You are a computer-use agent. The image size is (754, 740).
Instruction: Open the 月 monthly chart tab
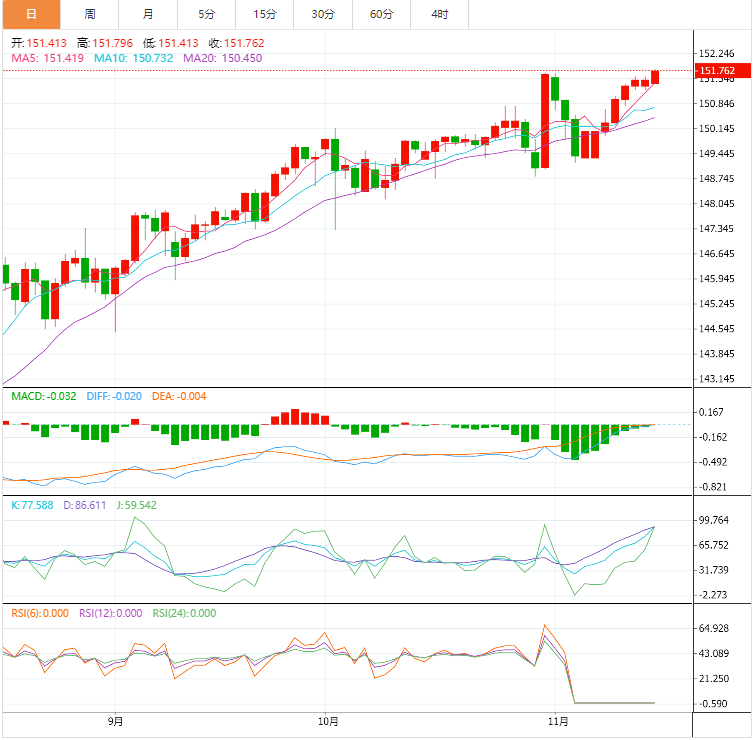pos(148,14)
